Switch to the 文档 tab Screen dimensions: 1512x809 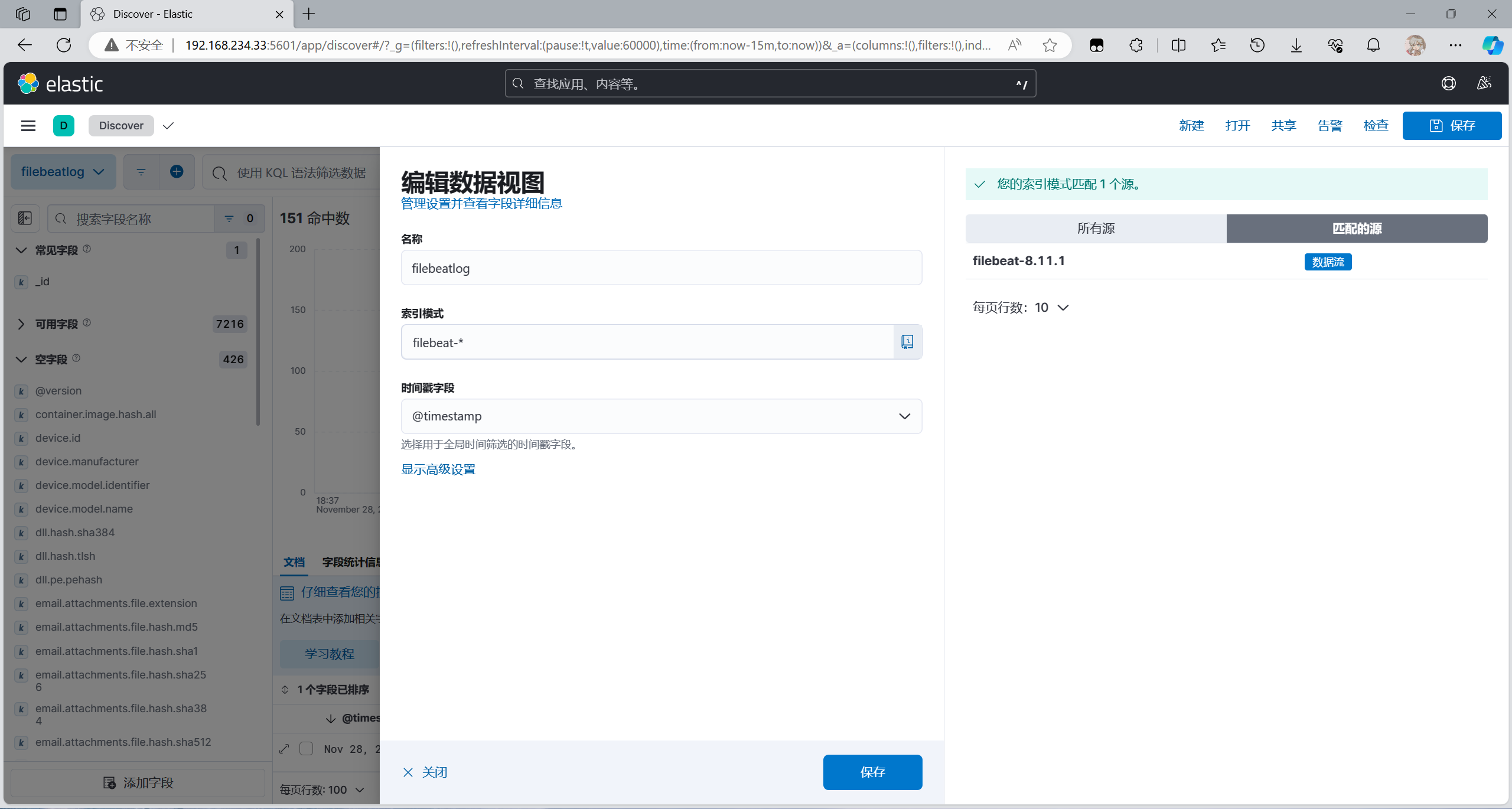(294, 562)
